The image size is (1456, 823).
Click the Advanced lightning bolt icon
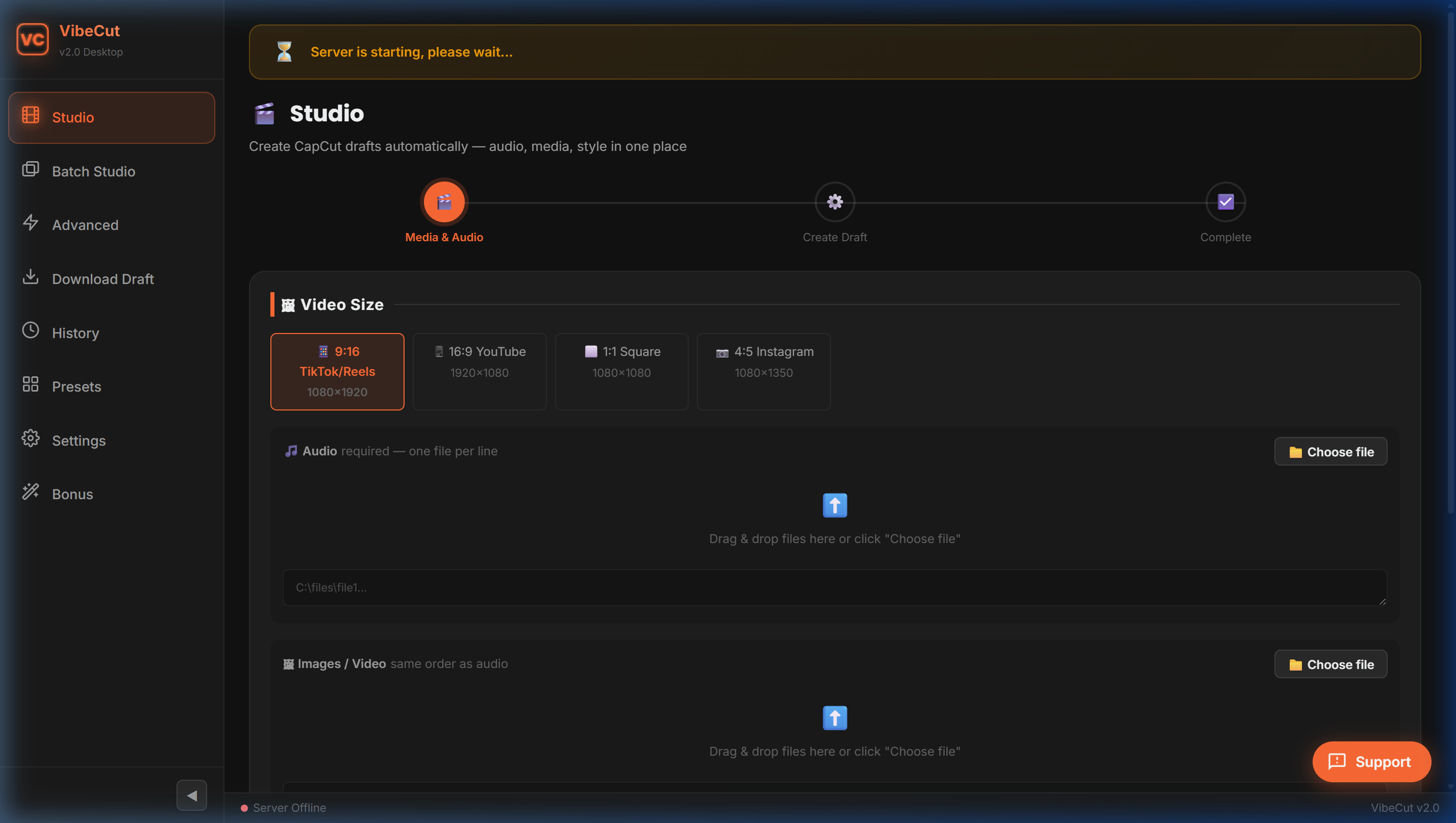(31, 222)
